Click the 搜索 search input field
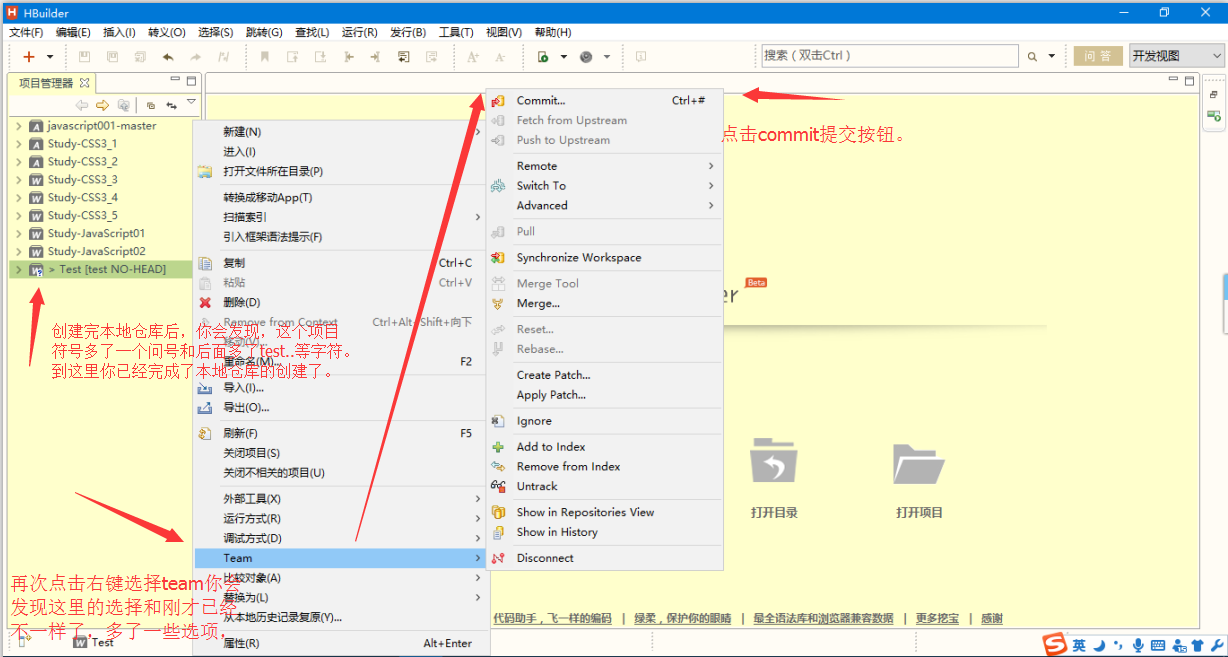Viewport: 1228px width, 657px height. (888, 56)
